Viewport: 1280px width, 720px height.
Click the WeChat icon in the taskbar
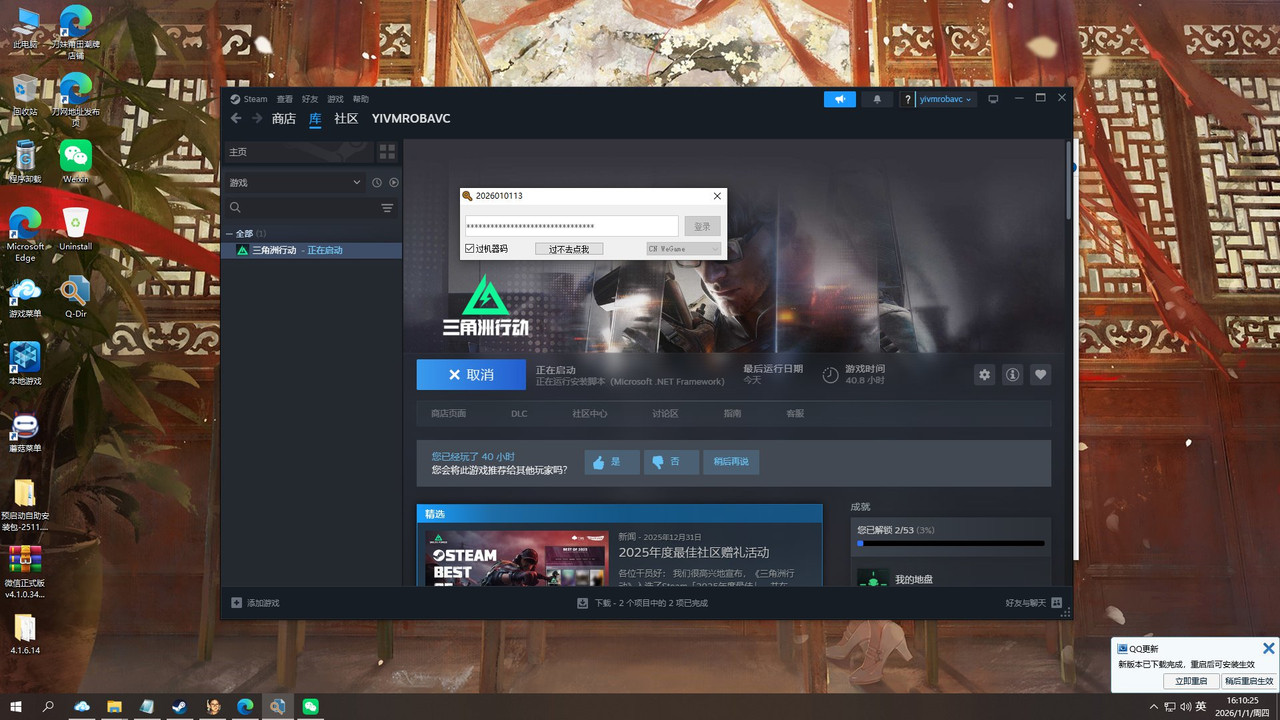(311, 706)
